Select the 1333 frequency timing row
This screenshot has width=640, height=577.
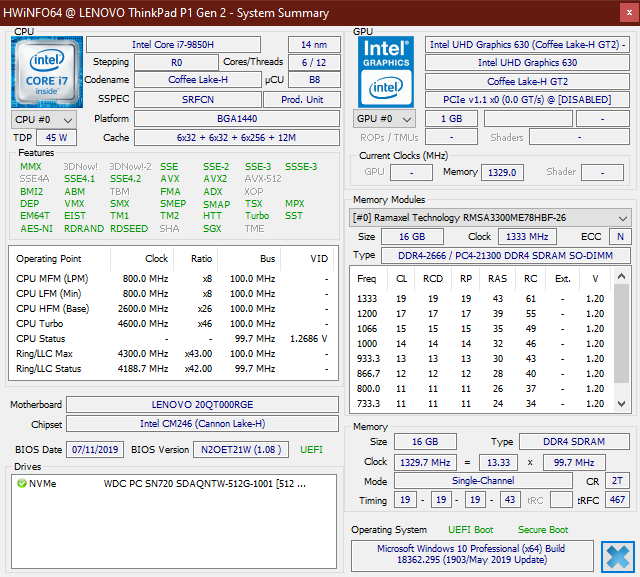pos(482,299)
